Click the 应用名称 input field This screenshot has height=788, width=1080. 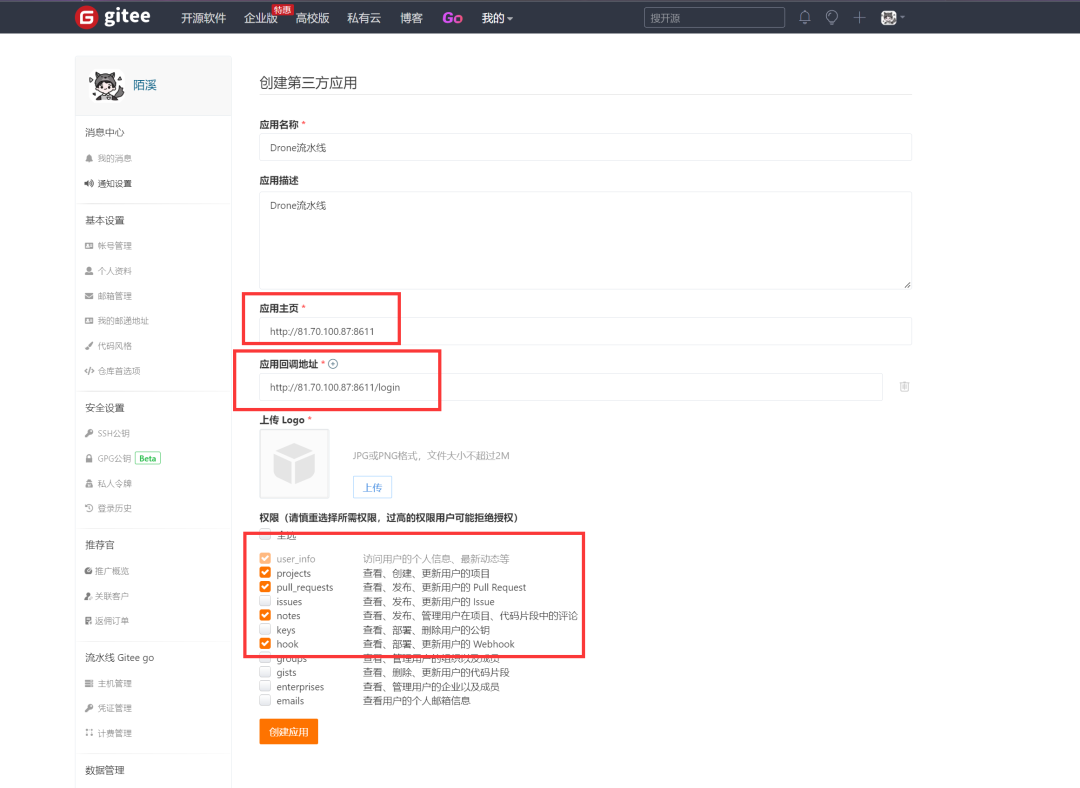[585, 147]
